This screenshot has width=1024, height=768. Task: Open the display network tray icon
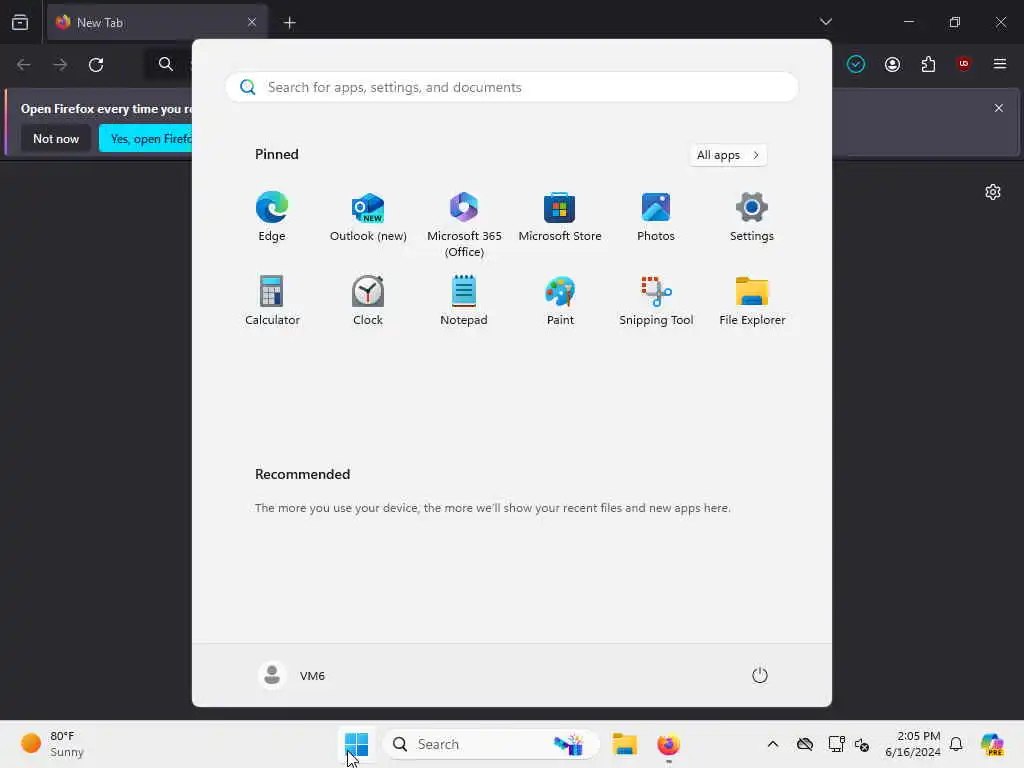(x=835, y=744)
